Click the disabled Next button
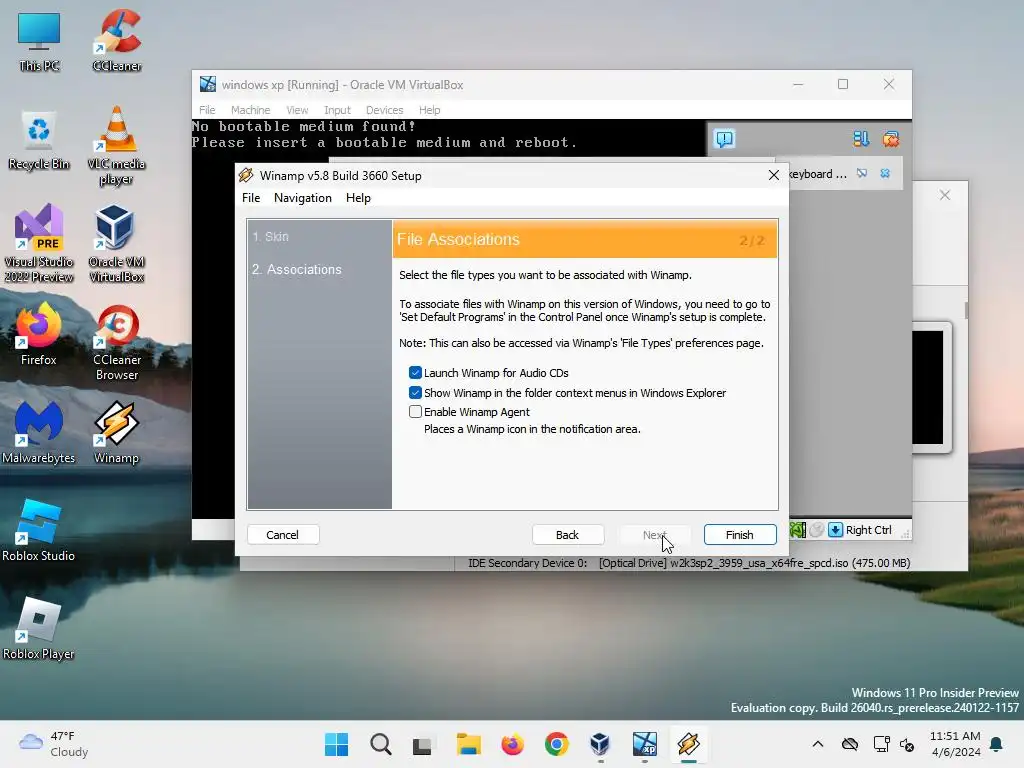The image size is (1024, 768). click(x=654, y=535)
